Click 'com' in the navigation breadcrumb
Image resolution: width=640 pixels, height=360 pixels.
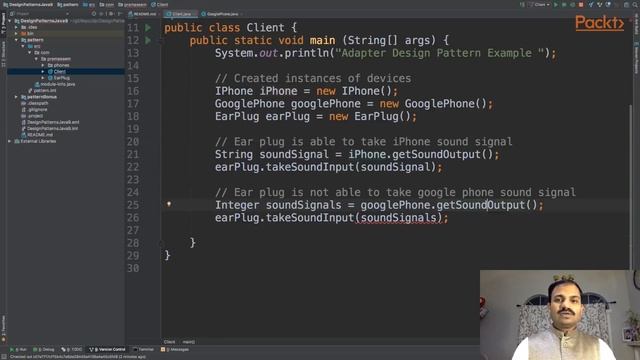(107, 5)
